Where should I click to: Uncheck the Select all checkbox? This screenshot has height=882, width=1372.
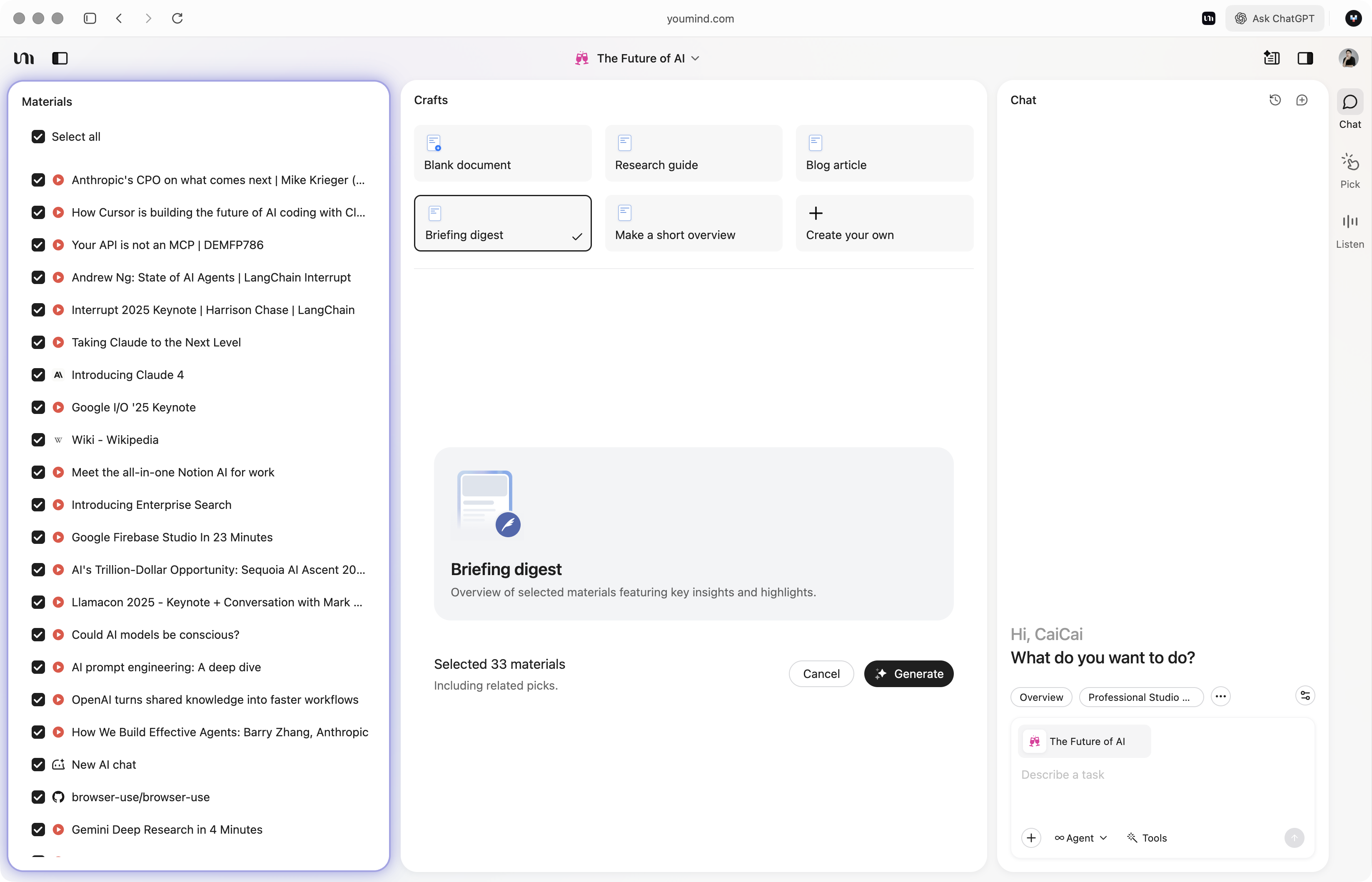tap(38, 137)
